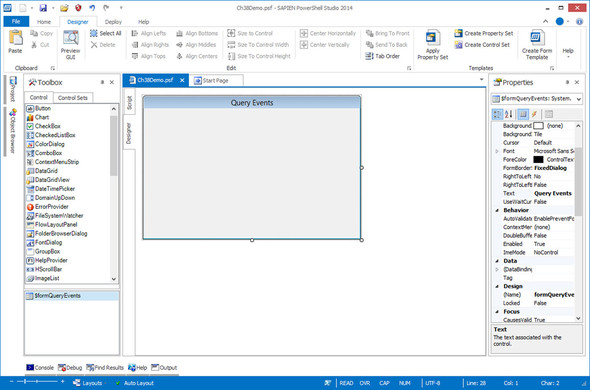590x390 pixels.
Task: Expand the Font property node
Action: pyautogui.click(x=497, y=151)
